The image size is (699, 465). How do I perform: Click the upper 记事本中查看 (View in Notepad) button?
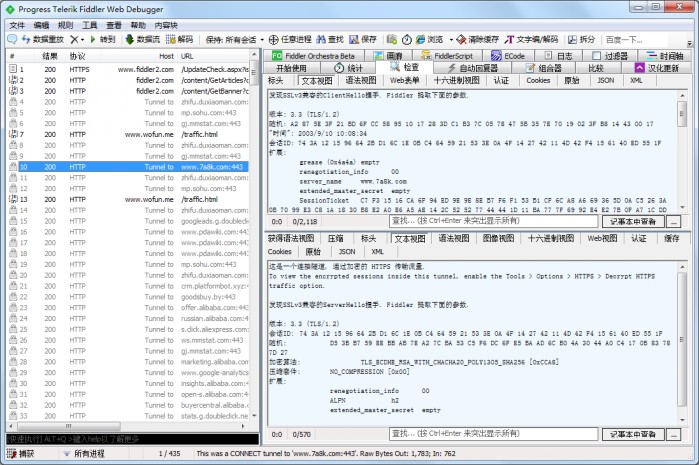coord(633,222)
